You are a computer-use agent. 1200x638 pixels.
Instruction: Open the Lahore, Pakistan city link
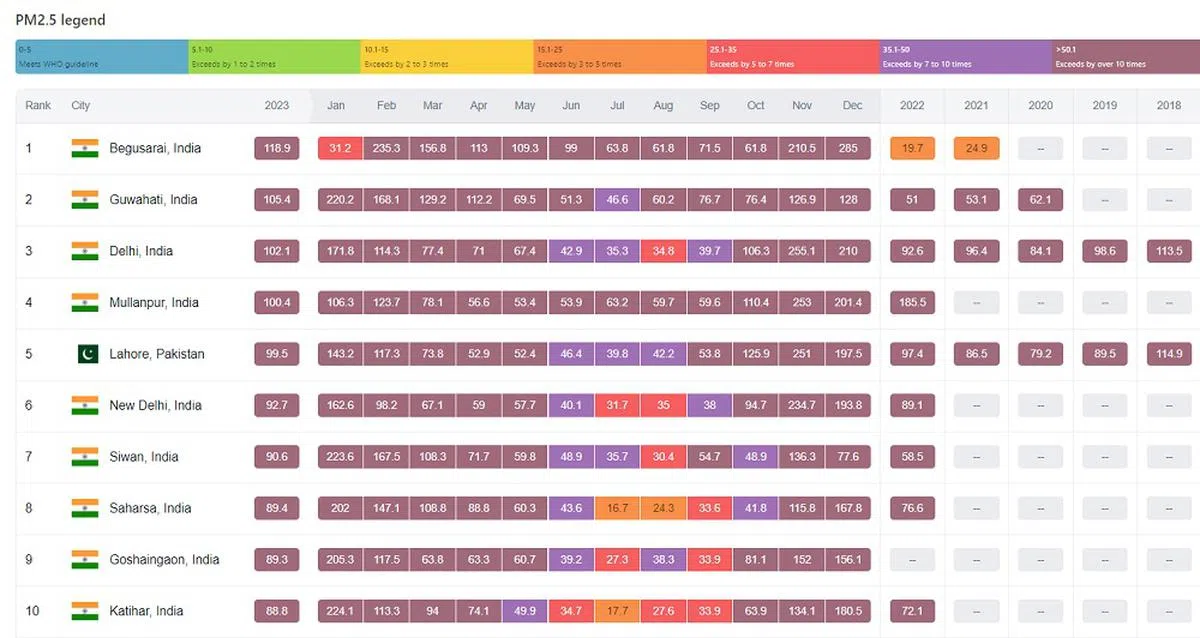(157, 354)
